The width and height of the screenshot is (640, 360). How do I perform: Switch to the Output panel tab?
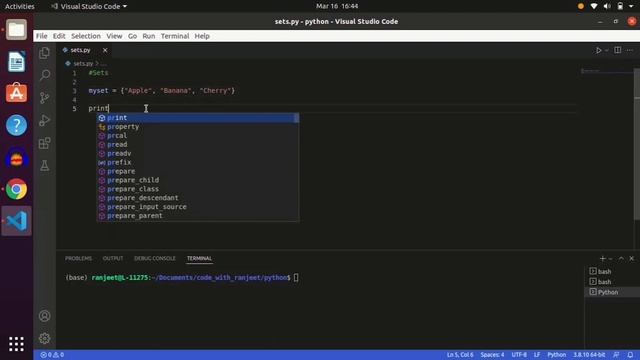(113, 258)
